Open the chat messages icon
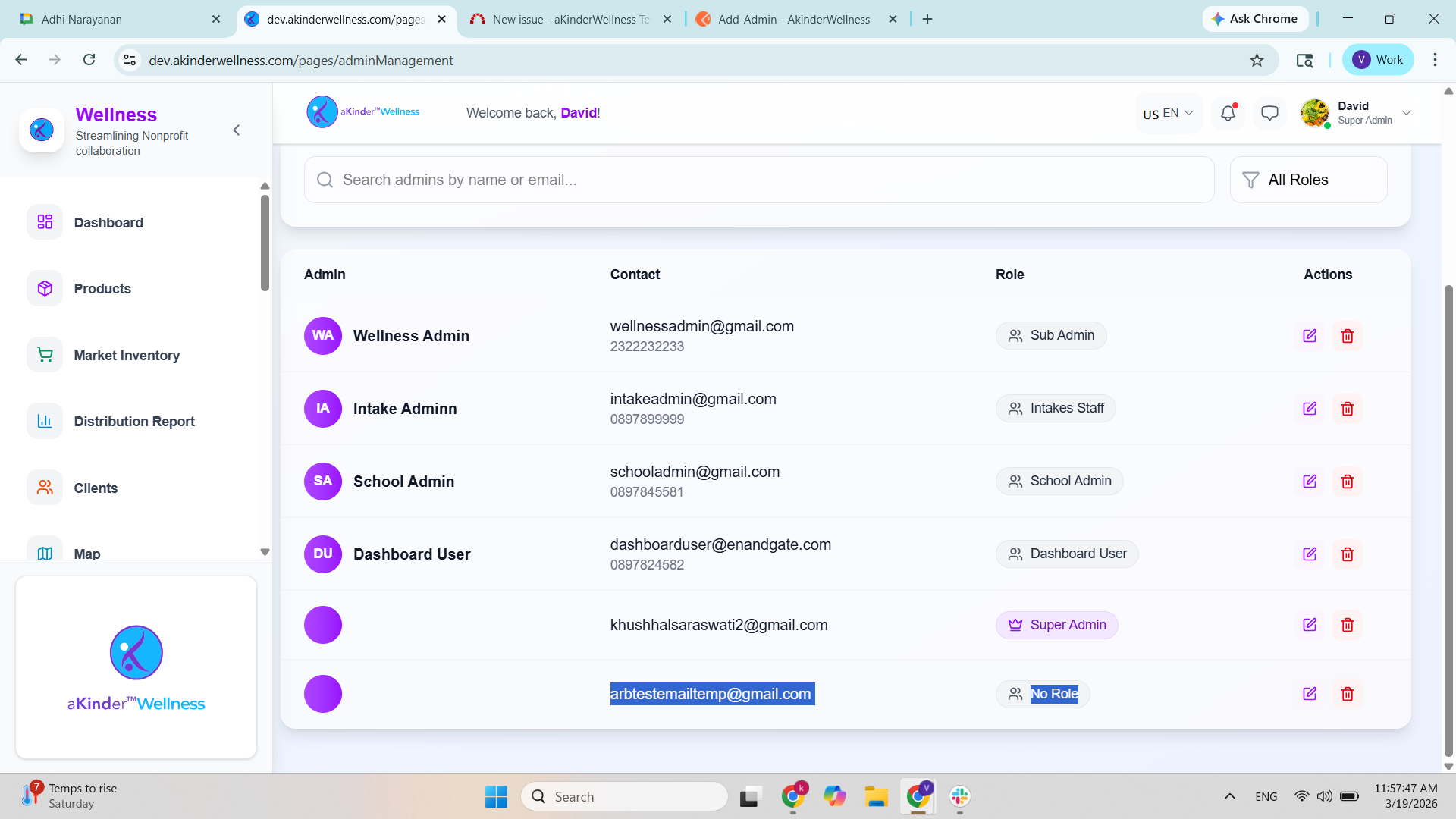This screenshot has height=819, width=1456. coord(1269,113)
